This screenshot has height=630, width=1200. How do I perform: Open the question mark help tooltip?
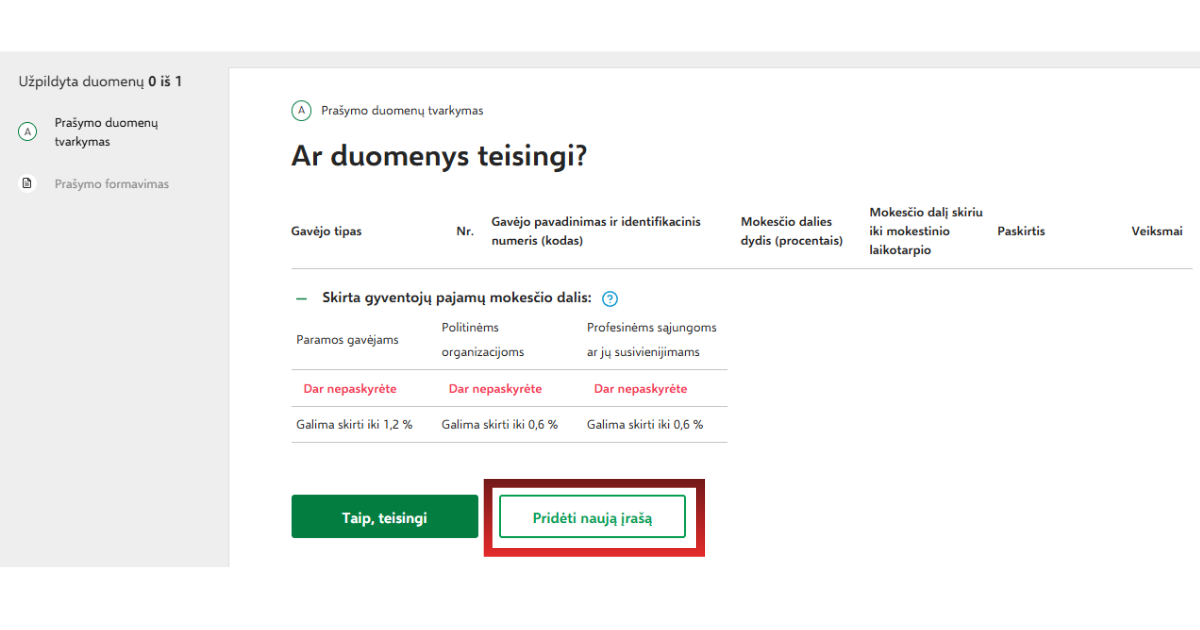[x=610, y=298]
